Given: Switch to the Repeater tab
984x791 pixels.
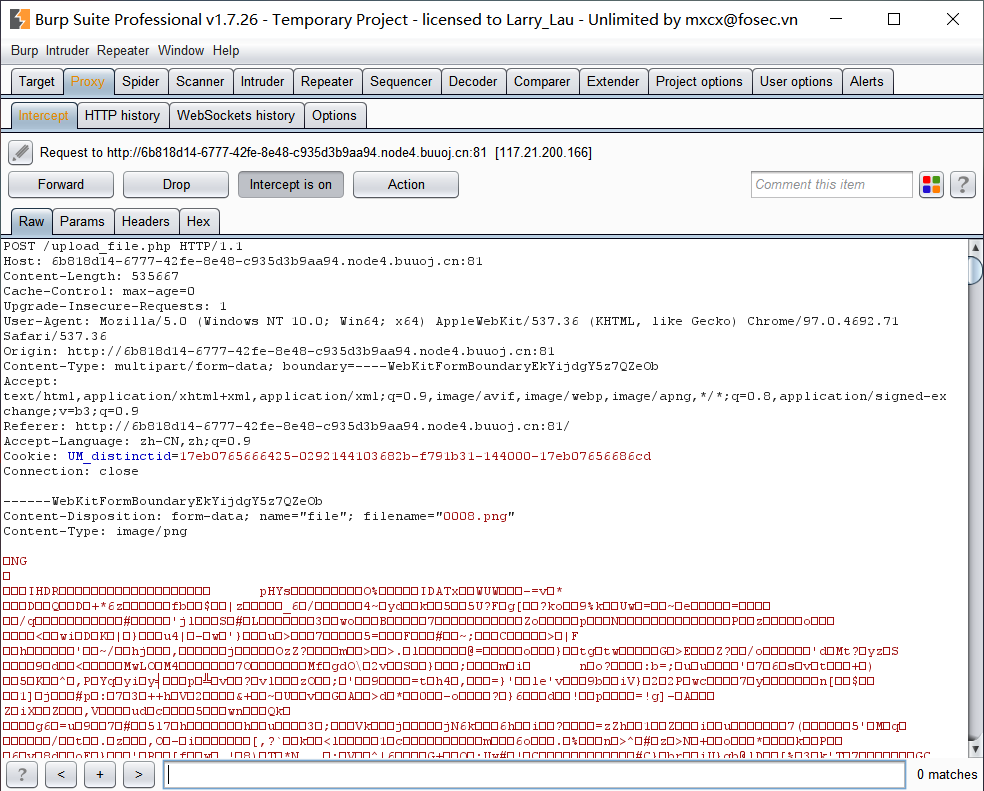Looking at the screenshot, I should pyautogui.click(x=327, y=81).
